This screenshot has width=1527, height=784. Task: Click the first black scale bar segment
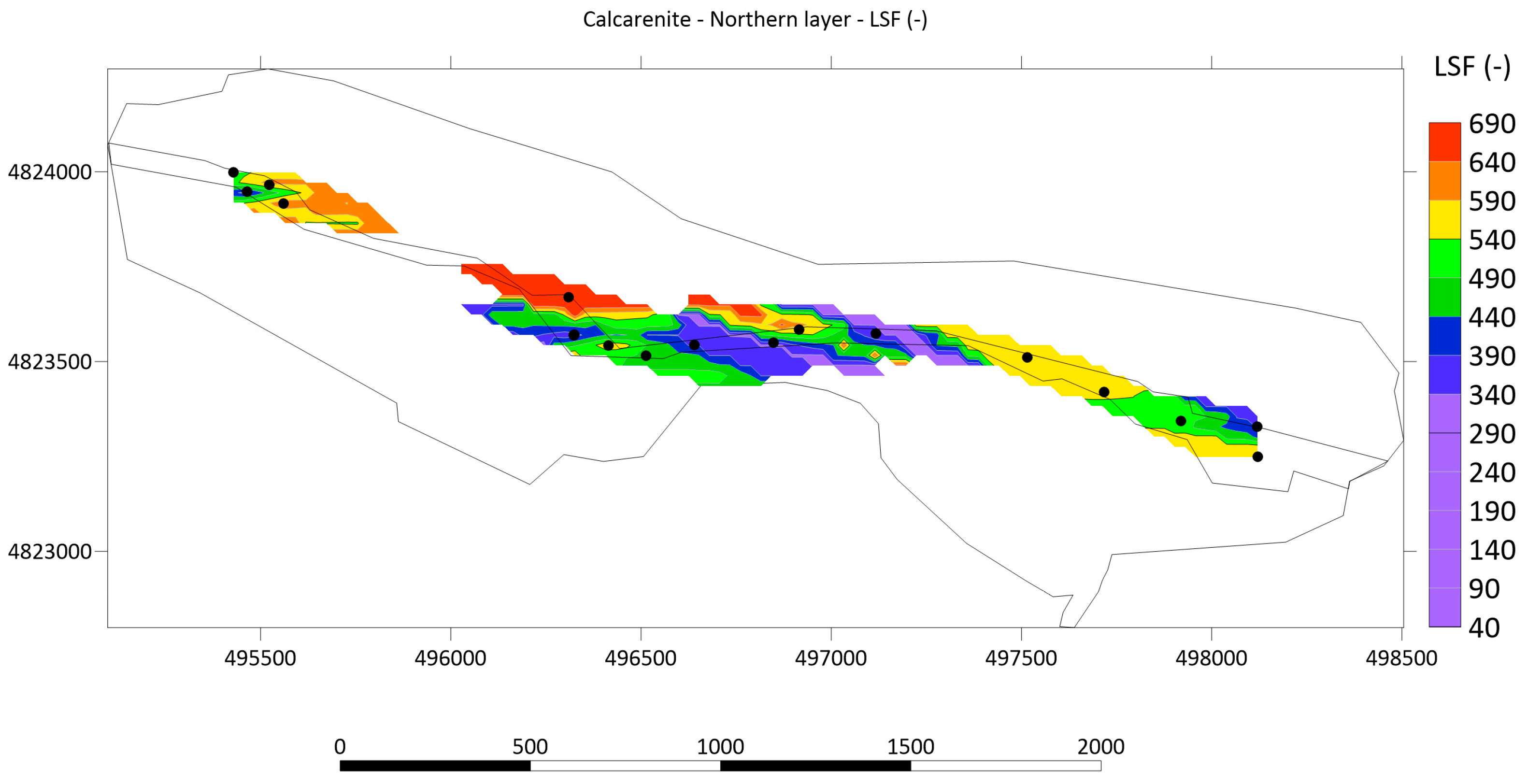(x=434, y=766)
